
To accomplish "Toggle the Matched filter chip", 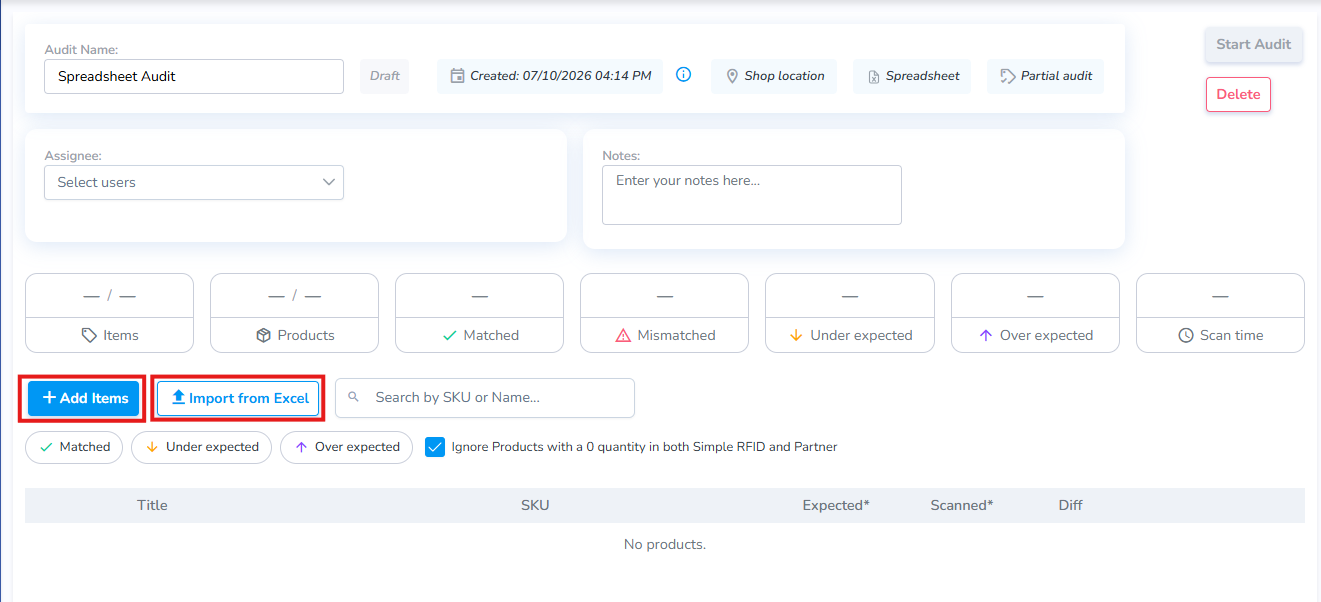I will tap(74, 447).
